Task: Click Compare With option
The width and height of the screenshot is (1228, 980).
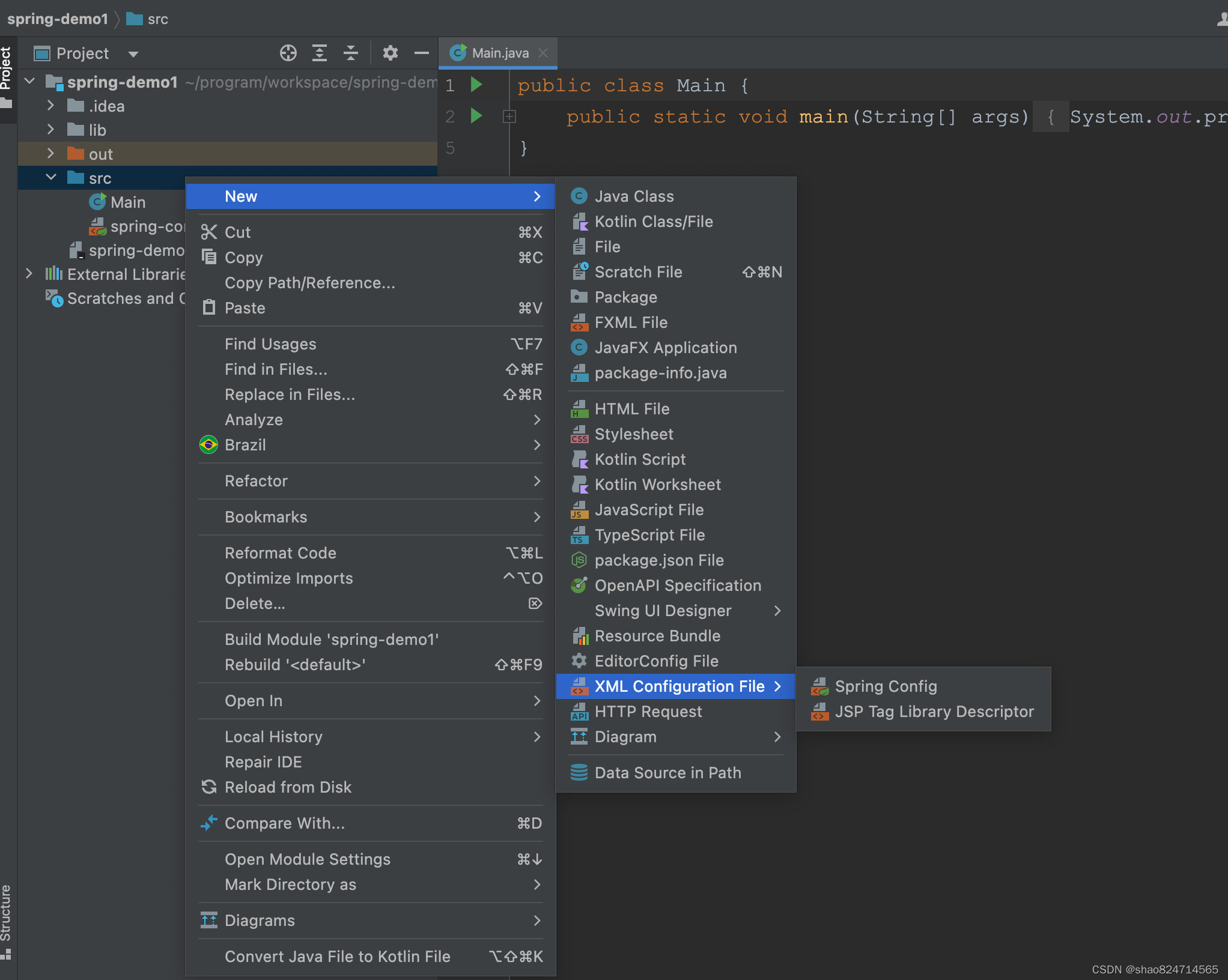Action: [370, 823]
